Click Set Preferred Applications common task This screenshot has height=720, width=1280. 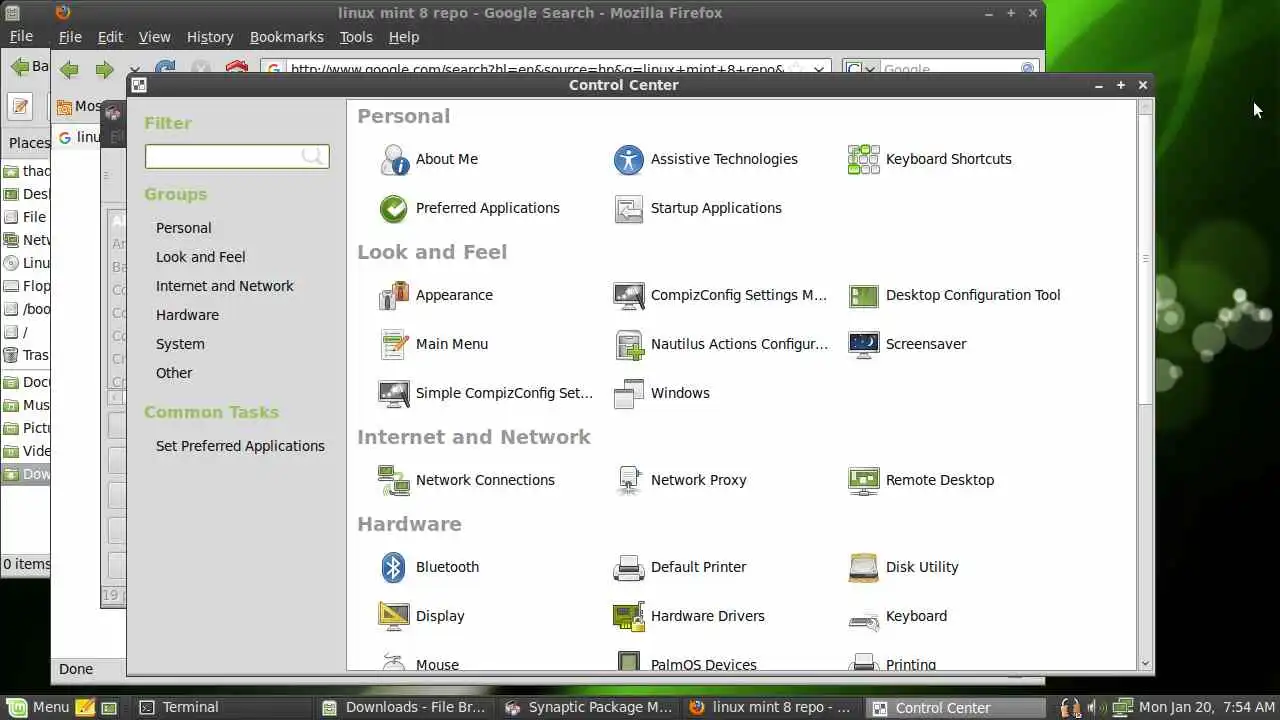(x=240, y=446)
